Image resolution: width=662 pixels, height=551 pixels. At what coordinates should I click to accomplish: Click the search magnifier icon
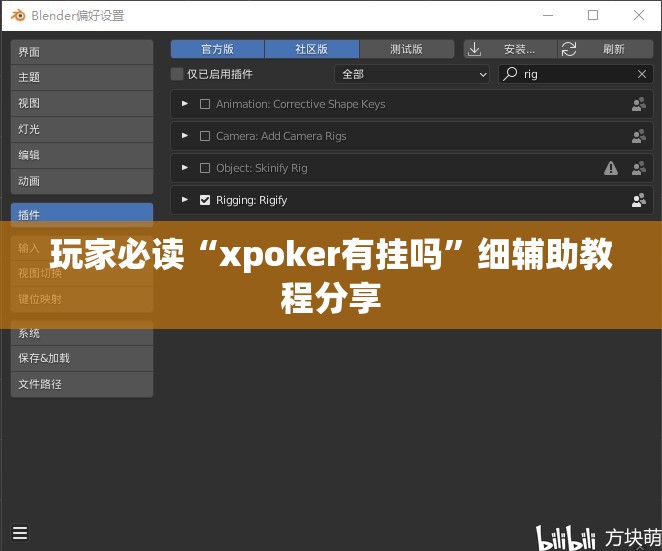(x=510, y=74)
